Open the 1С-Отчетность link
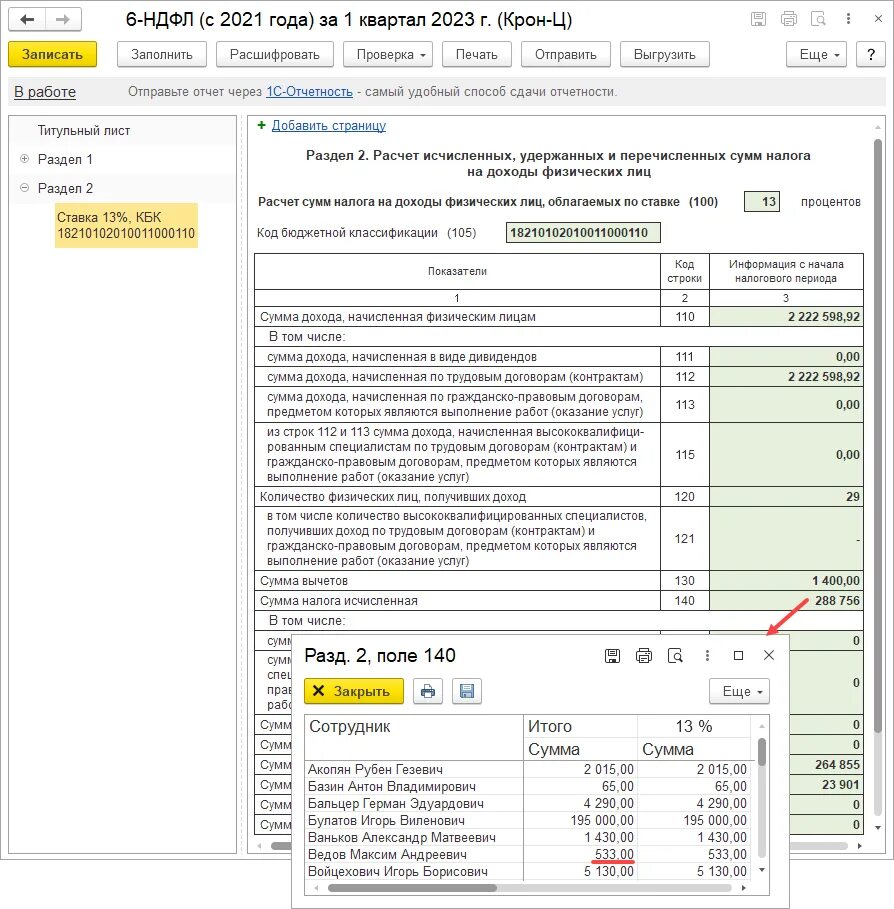The image size is (894, 909). (x=309, y=92)
